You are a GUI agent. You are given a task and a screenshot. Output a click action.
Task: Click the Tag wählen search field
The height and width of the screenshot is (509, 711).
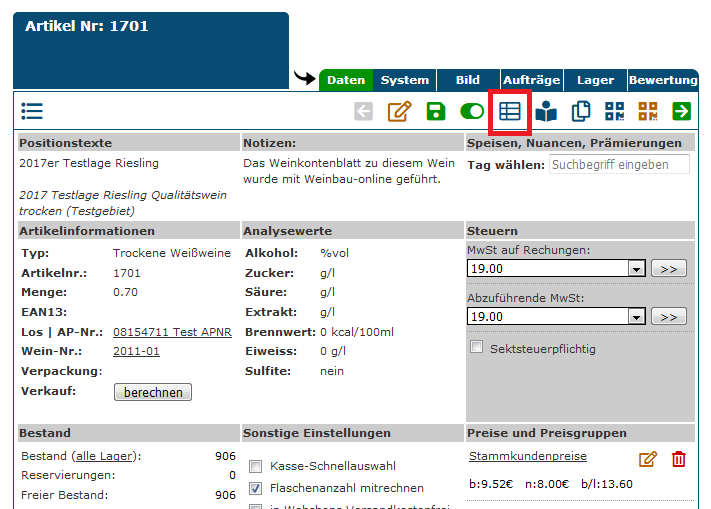pos(619,164)
